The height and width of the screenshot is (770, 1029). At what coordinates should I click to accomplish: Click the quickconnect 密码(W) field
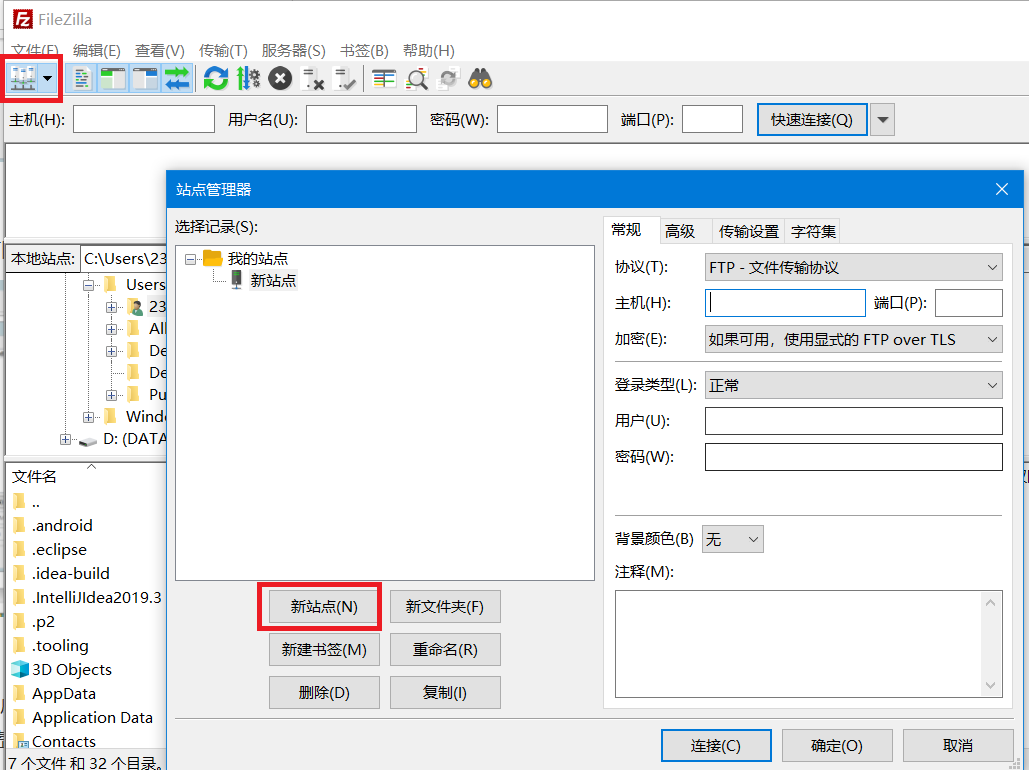coord(552,119)
